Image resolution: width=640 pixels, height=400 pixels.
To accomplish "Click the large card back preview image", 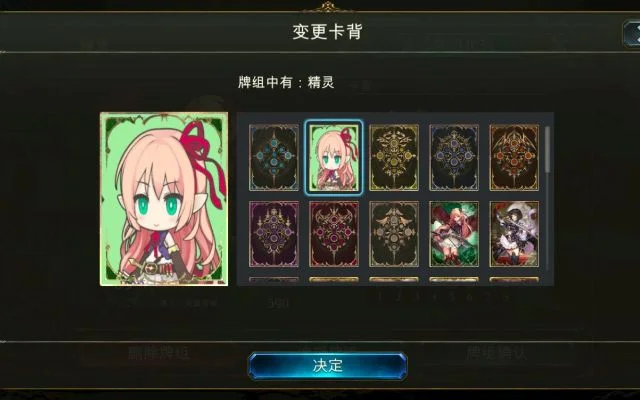I will (164, 199).
